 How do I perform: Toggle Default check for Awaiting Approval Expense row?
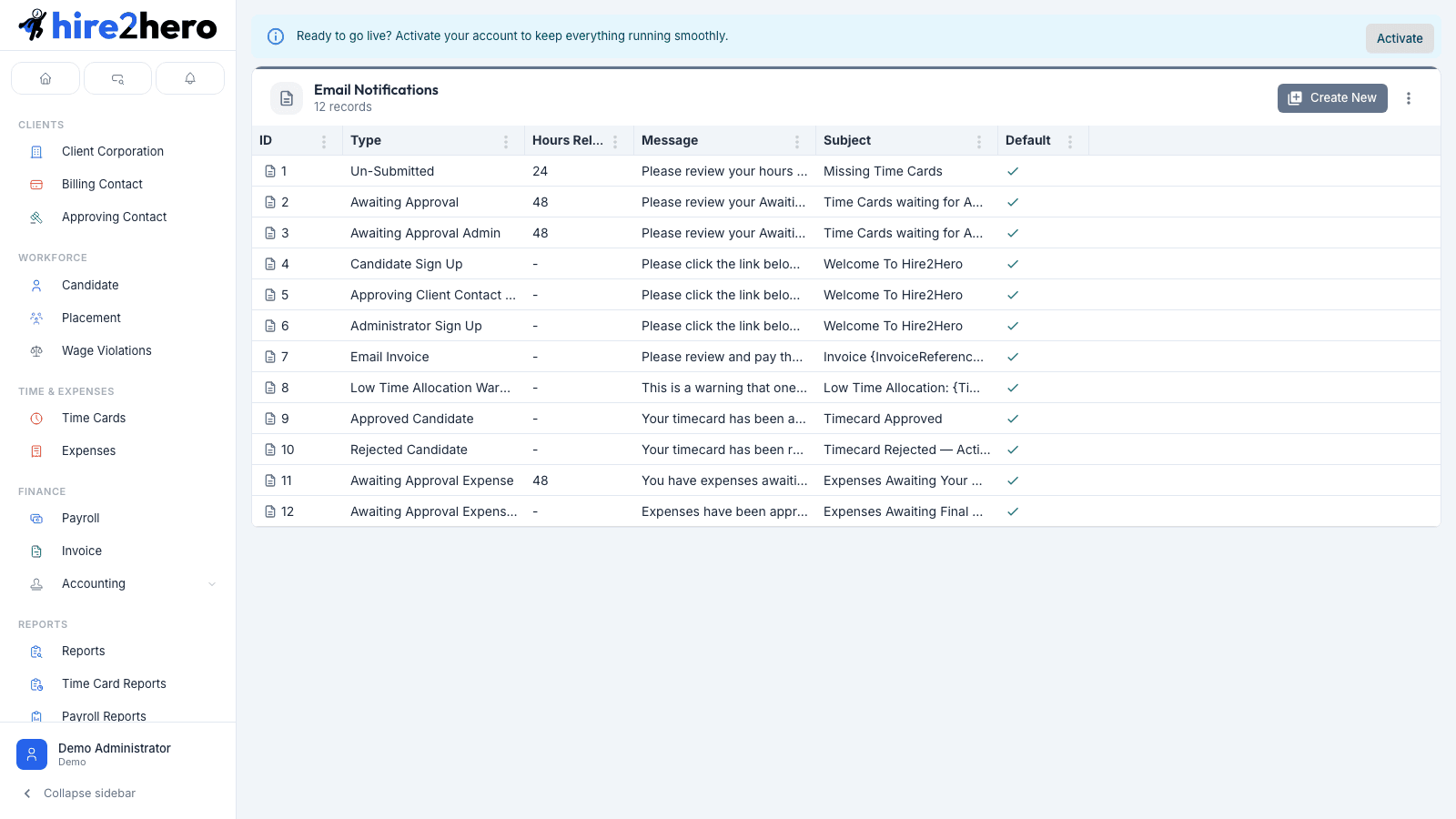pos(1013,480)
